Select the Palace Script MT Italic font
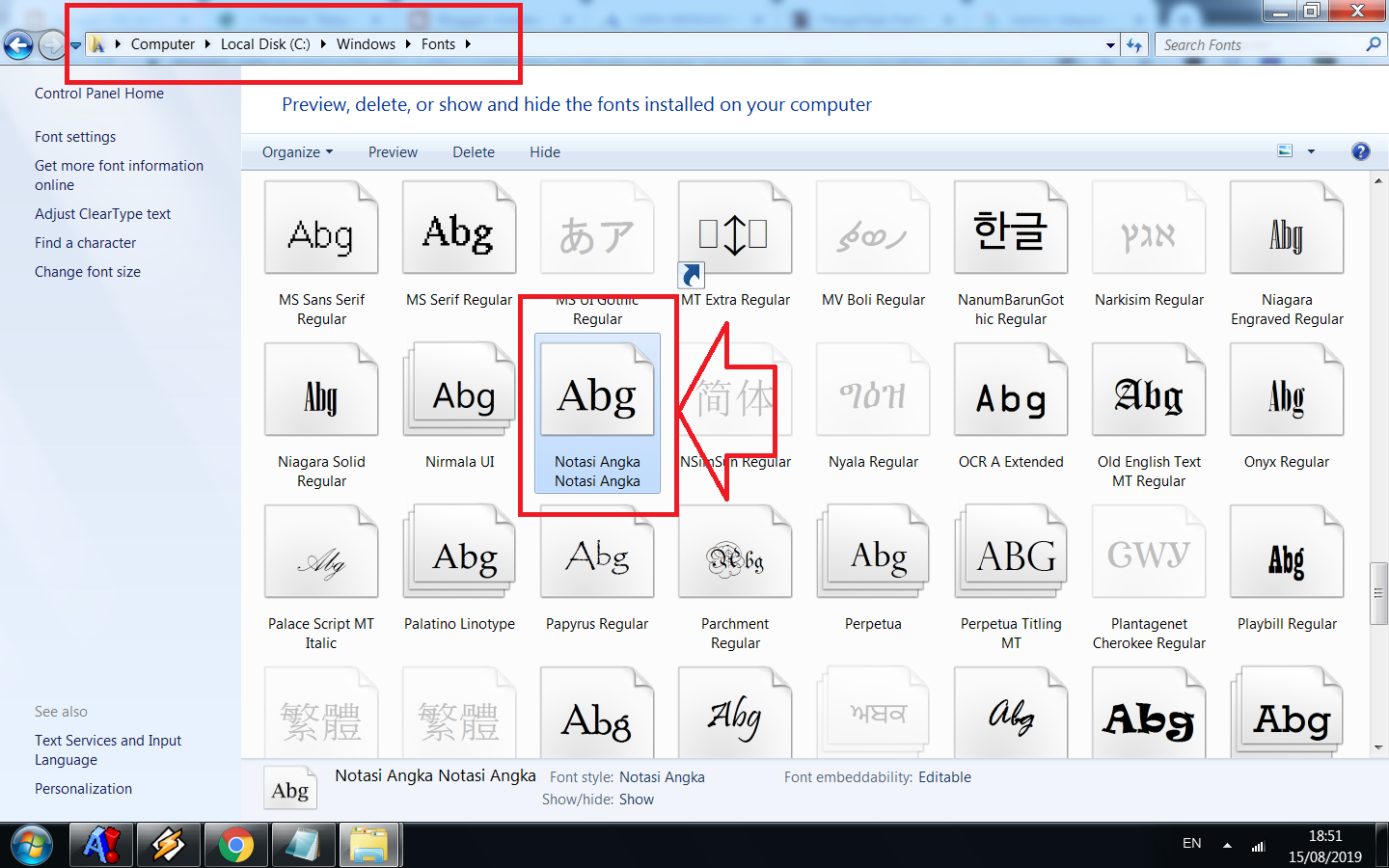 (321, 553)
